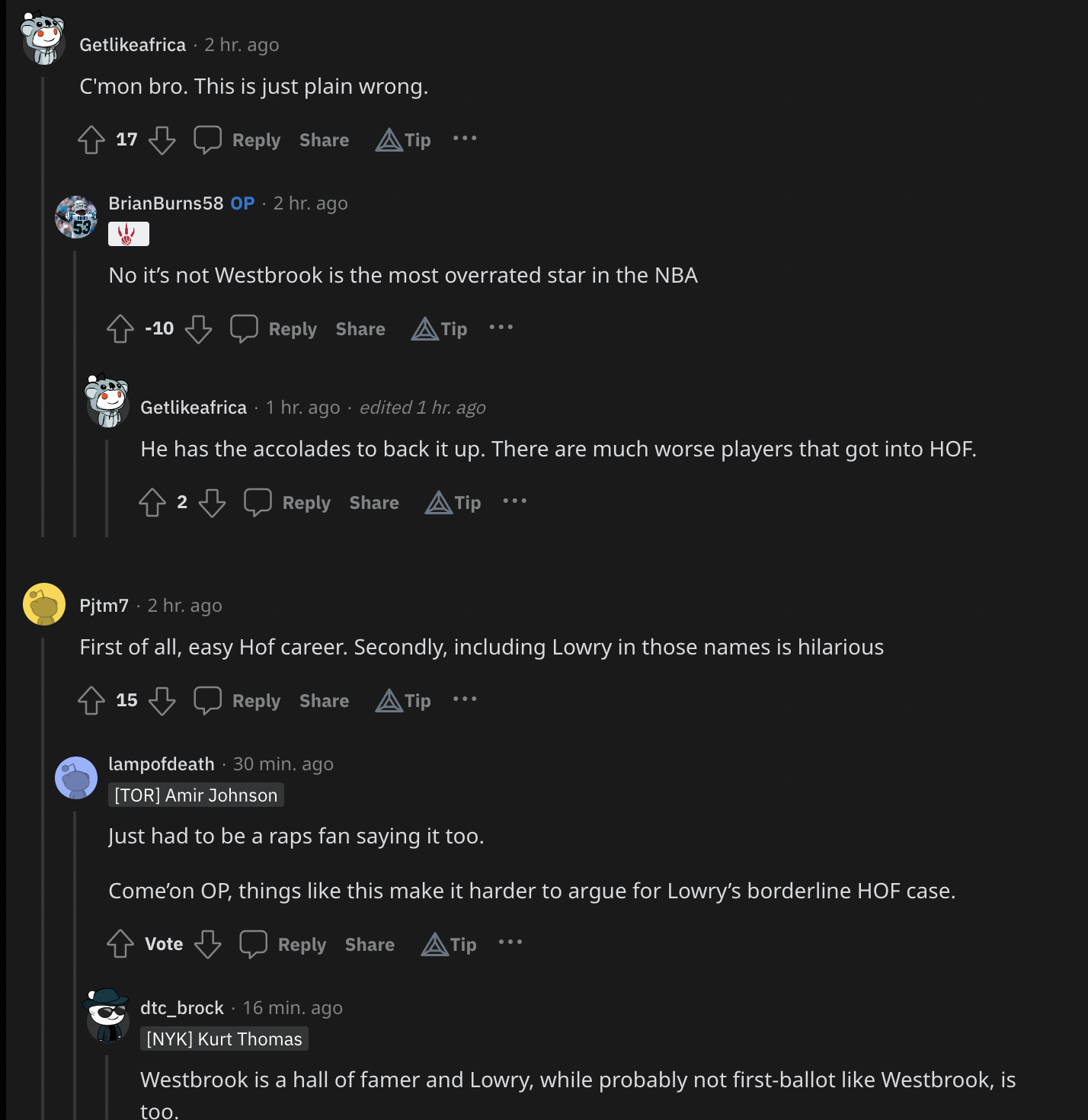Upvote Getlikeafrica's "plain wrong" comment
Image resolution: width=1088 pixels, height=1120 pixels.
91,139
